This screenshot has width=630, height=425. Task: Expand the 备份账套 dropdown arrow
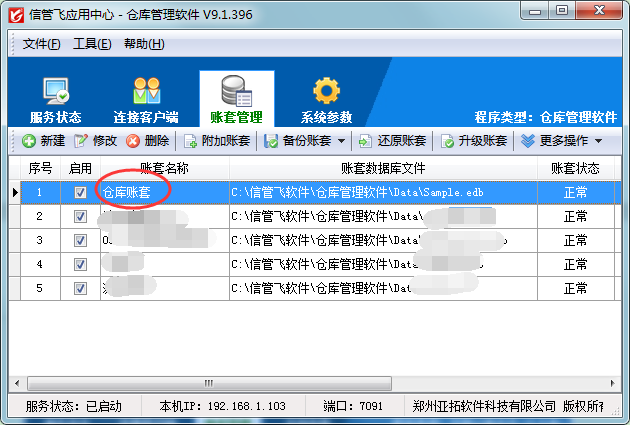pyautogui.click(x=341, y=141)
